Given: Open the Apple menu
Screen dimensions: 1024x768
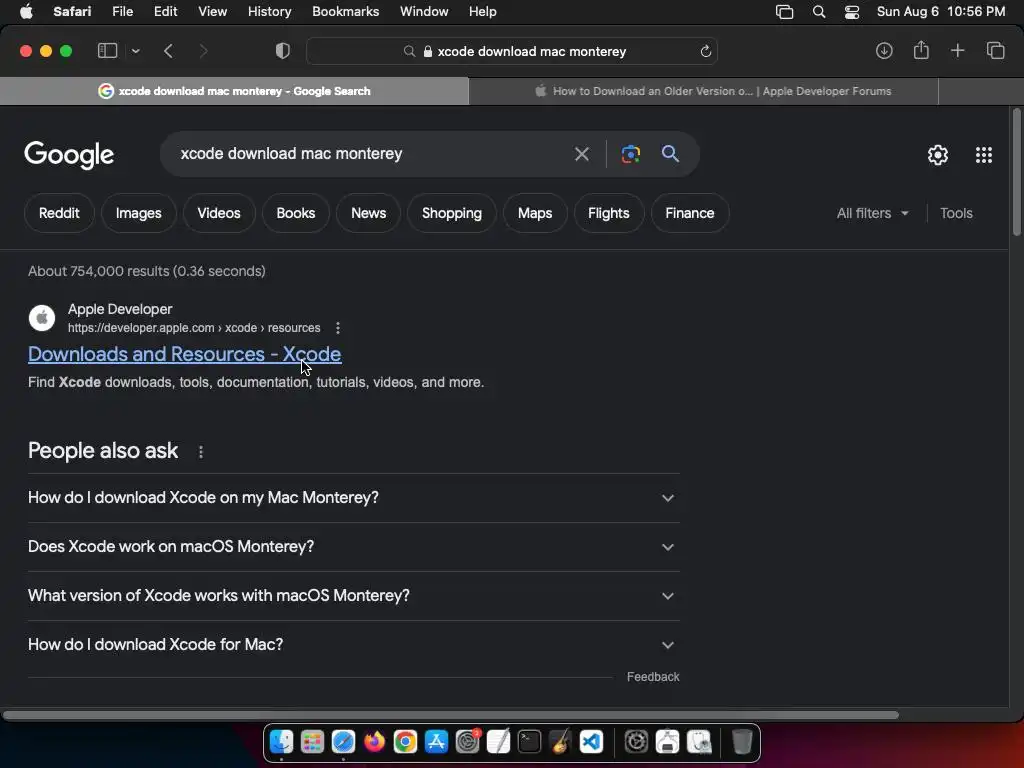Looking at the screenshot, I should pyautogui.click(x=26, y=11).
